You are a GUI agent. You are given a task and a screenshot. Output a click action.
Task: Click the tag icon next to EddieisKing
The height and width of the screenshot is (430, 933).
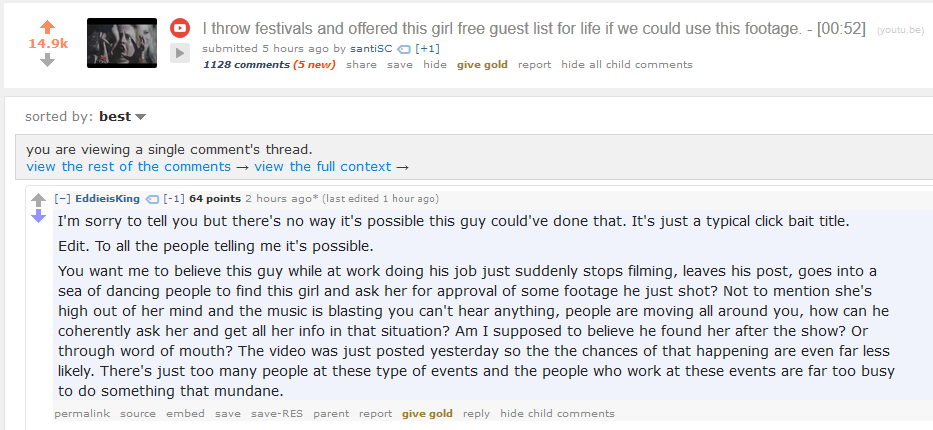pyautogui.click(x=153, y=198)
